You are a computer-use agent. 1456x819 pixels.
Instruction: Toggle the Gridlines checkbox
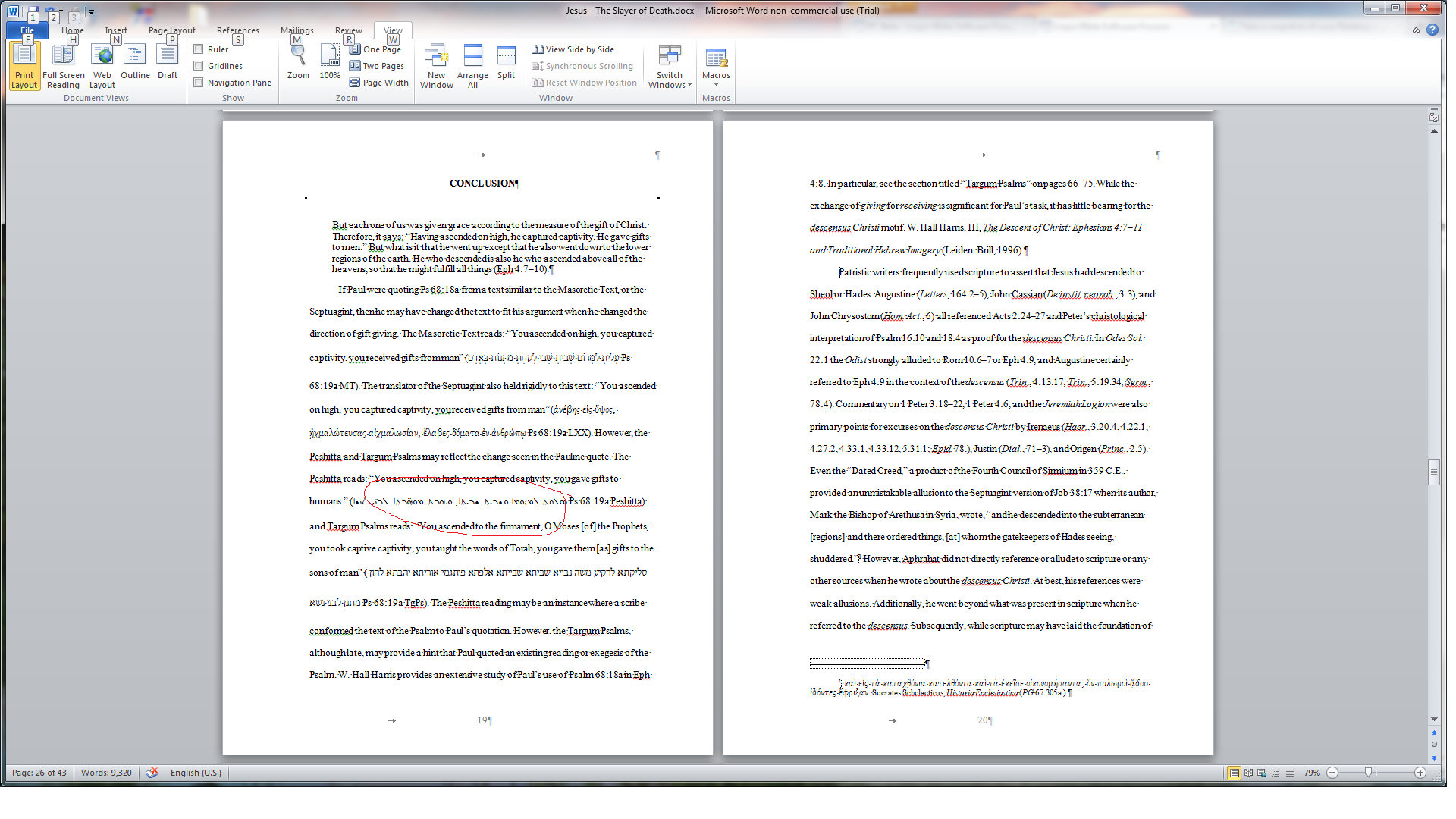point(199,66)
